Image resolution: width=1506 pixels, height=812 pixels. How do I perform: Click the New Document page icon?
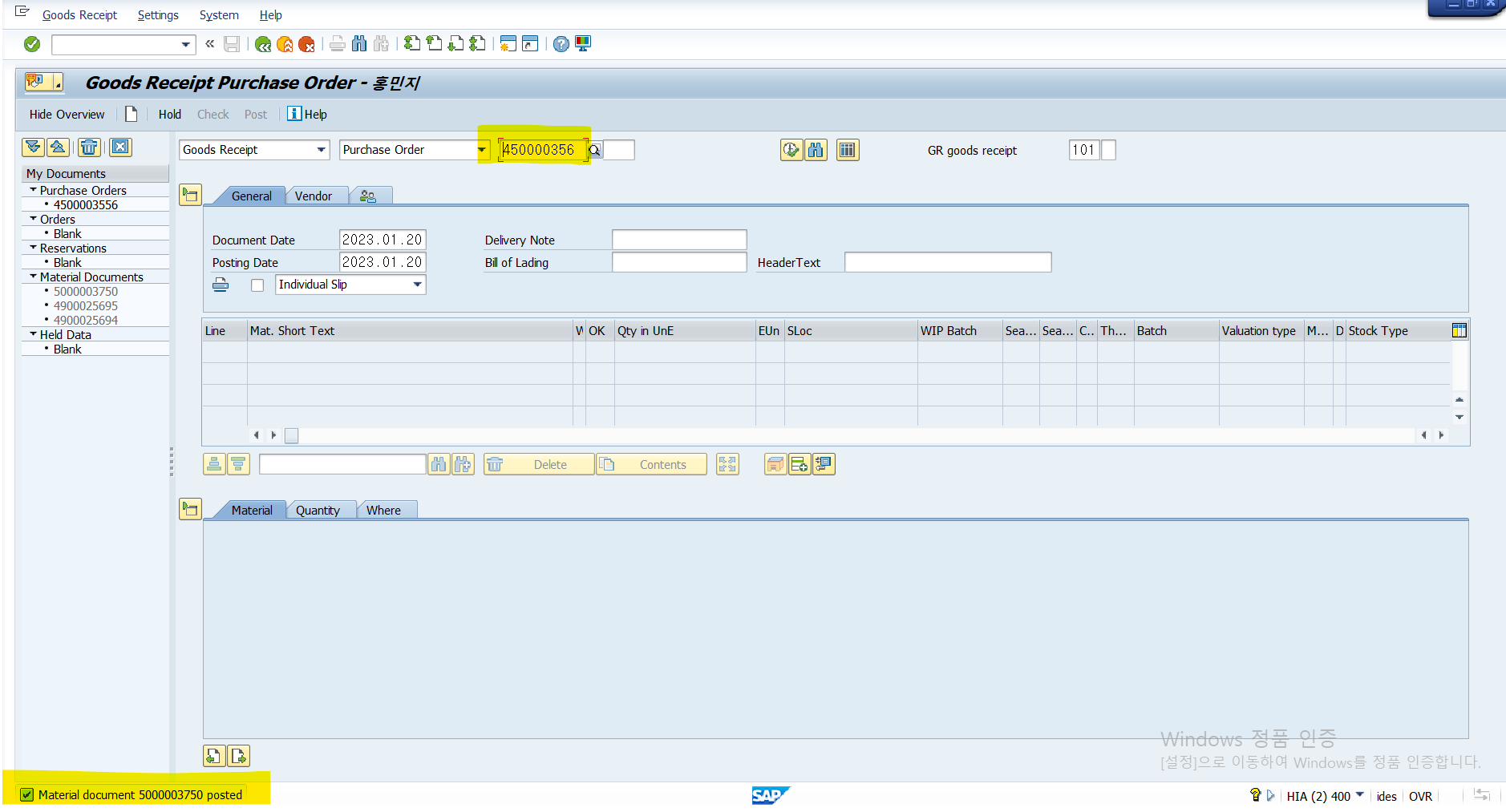point(132,114)
